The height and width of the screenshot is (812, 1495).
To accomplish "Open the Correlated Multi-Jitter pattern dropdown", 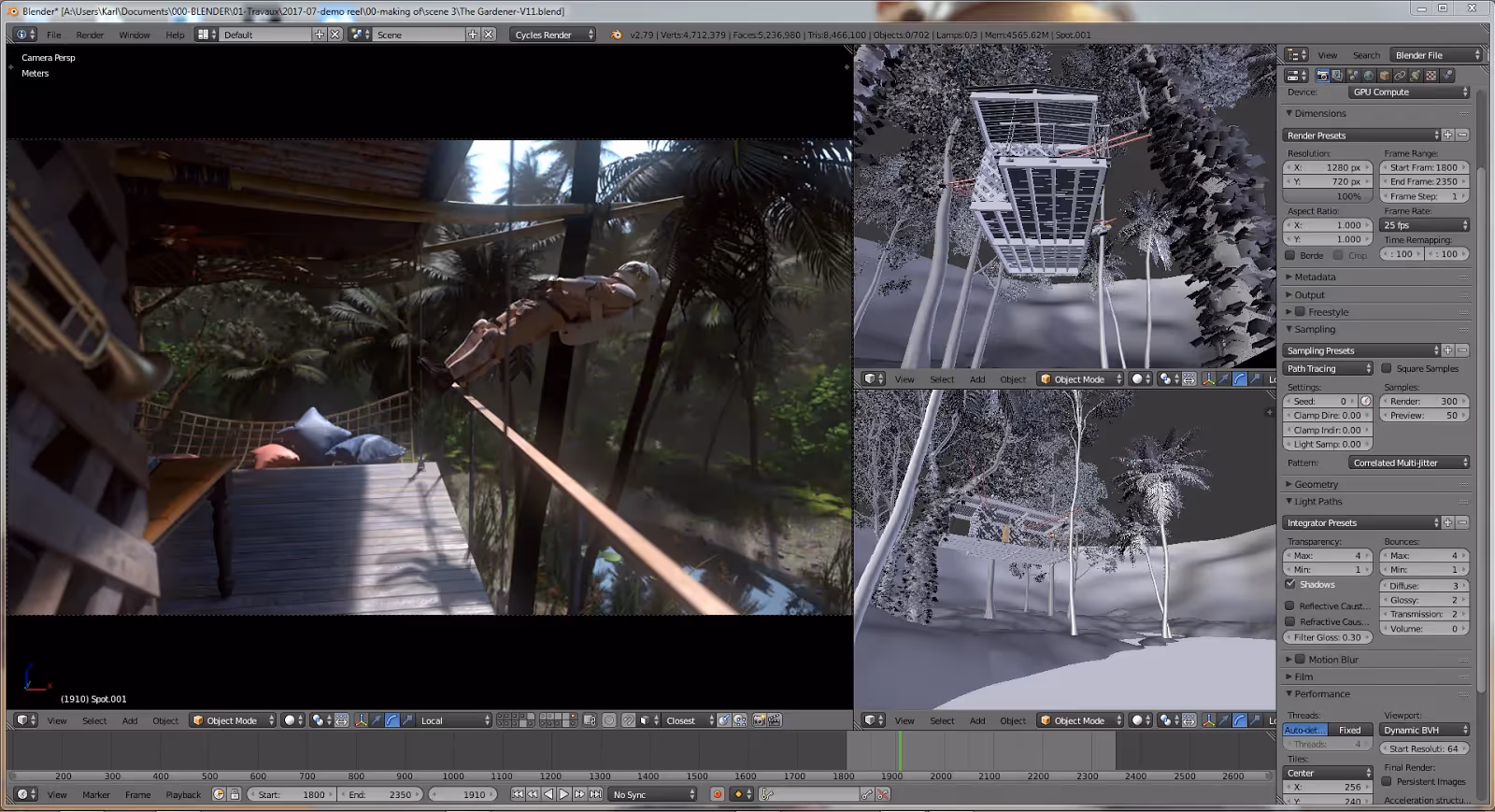I will point(1409,463).
